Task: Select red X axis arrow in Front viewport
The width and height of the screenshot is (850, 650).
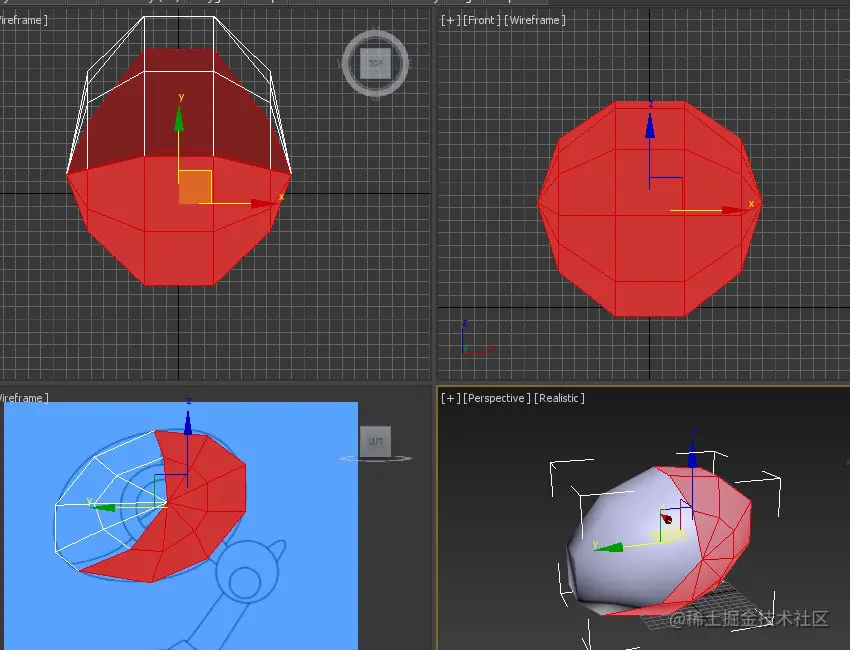Action: 735,210
